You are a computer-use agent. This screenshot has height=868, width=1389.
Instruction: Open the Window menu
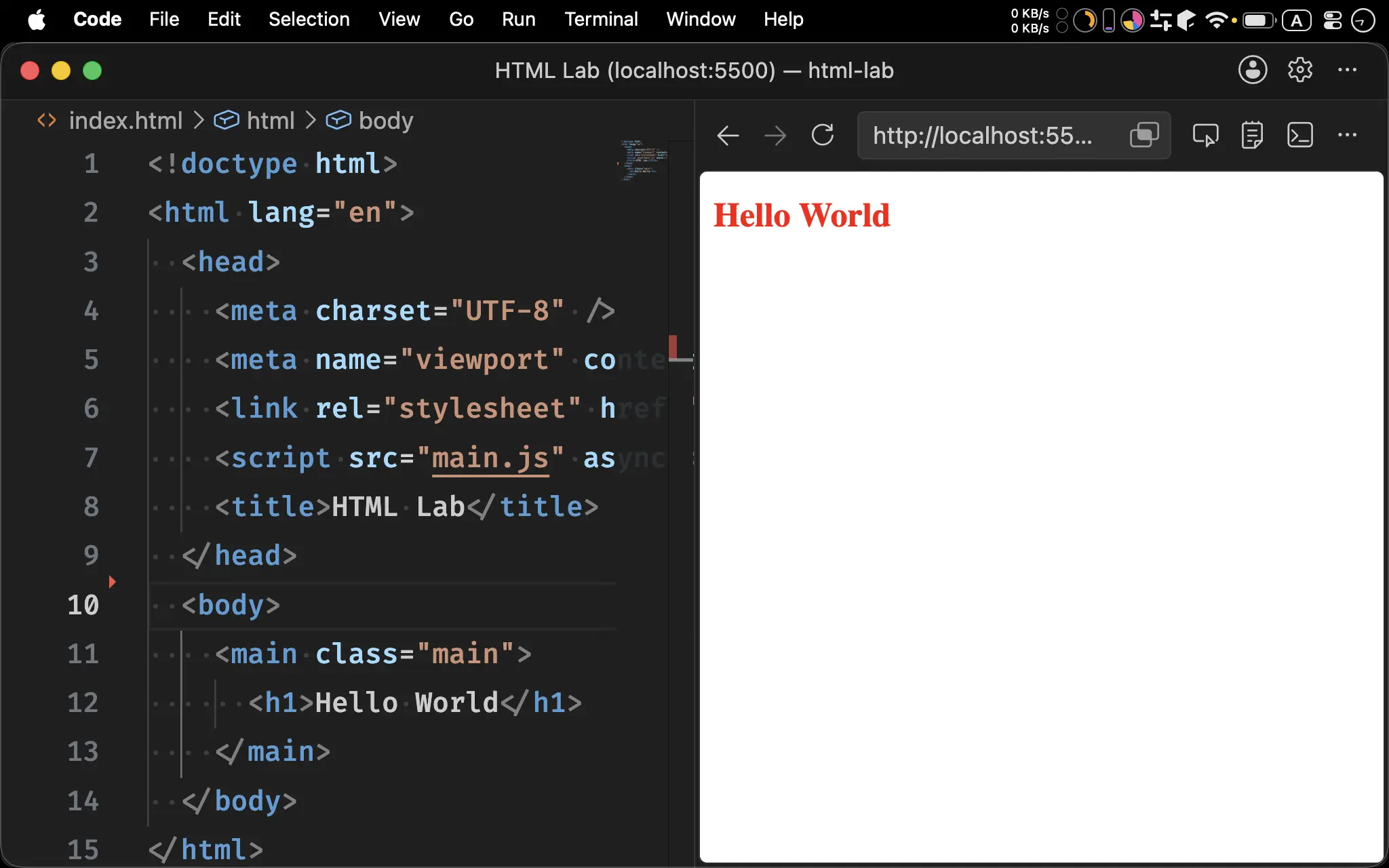coord(701,20)
